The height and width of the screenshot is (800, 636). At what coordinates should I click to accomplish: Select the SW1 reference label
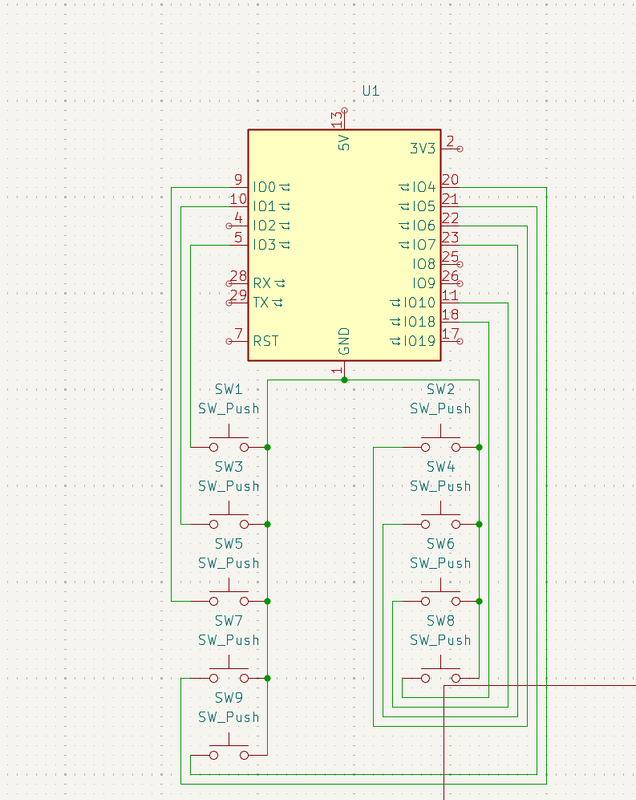[x=228, y=389]
